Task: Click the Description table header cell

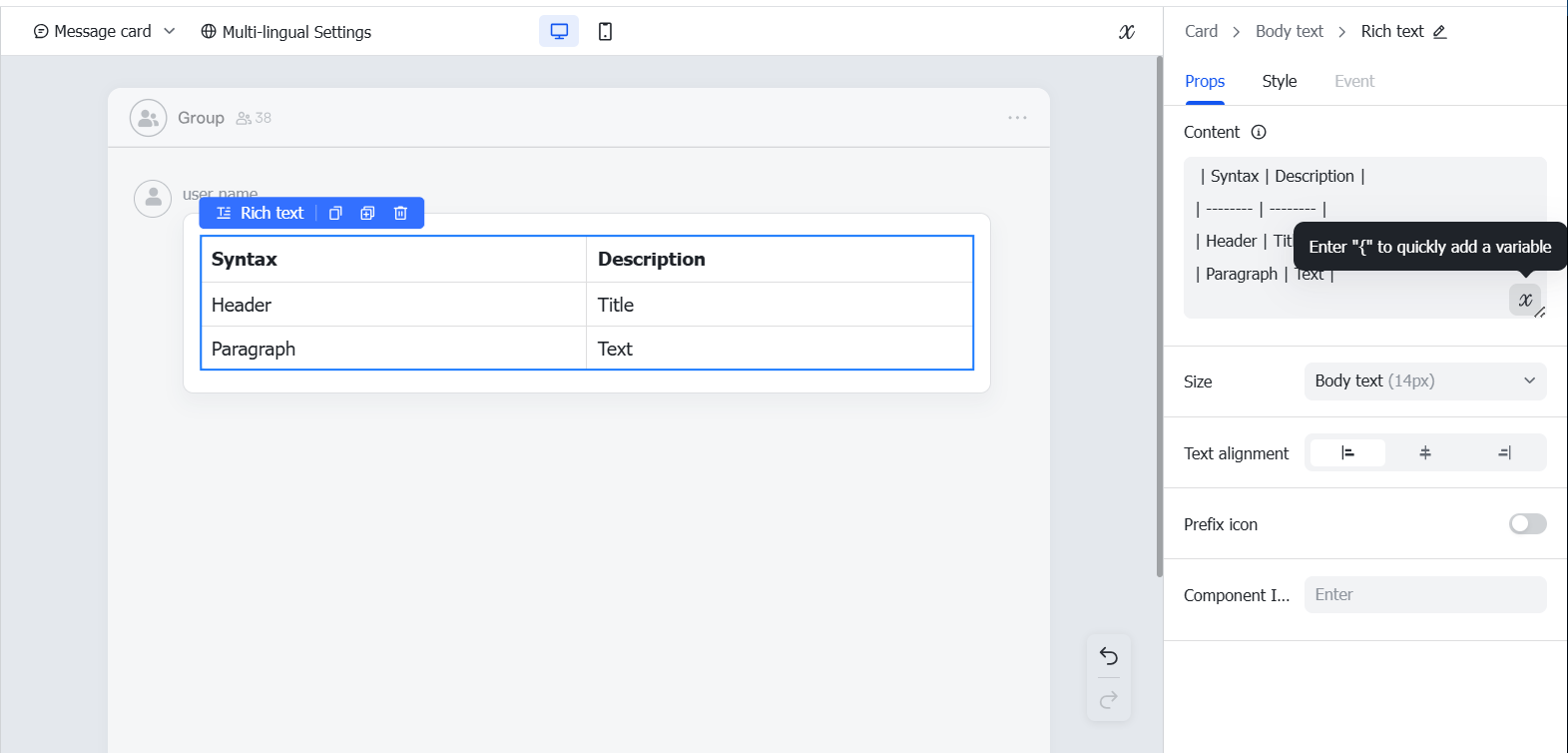Action: coord(780,260)
